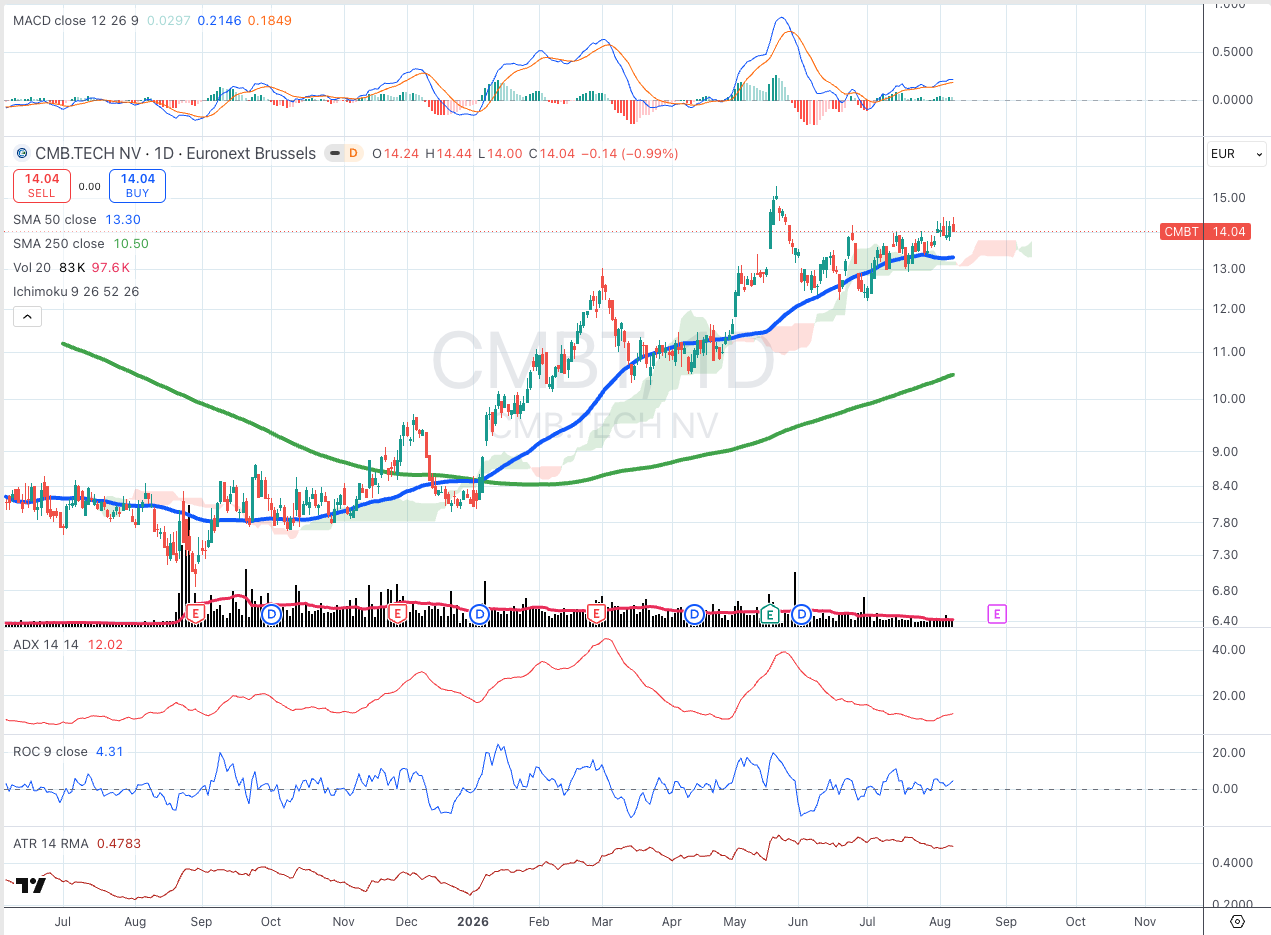Image resolution: width=1271 pixels, height=935 pixels.
Task: Open the dividend D marker in late April
Action: coord(696,614)
